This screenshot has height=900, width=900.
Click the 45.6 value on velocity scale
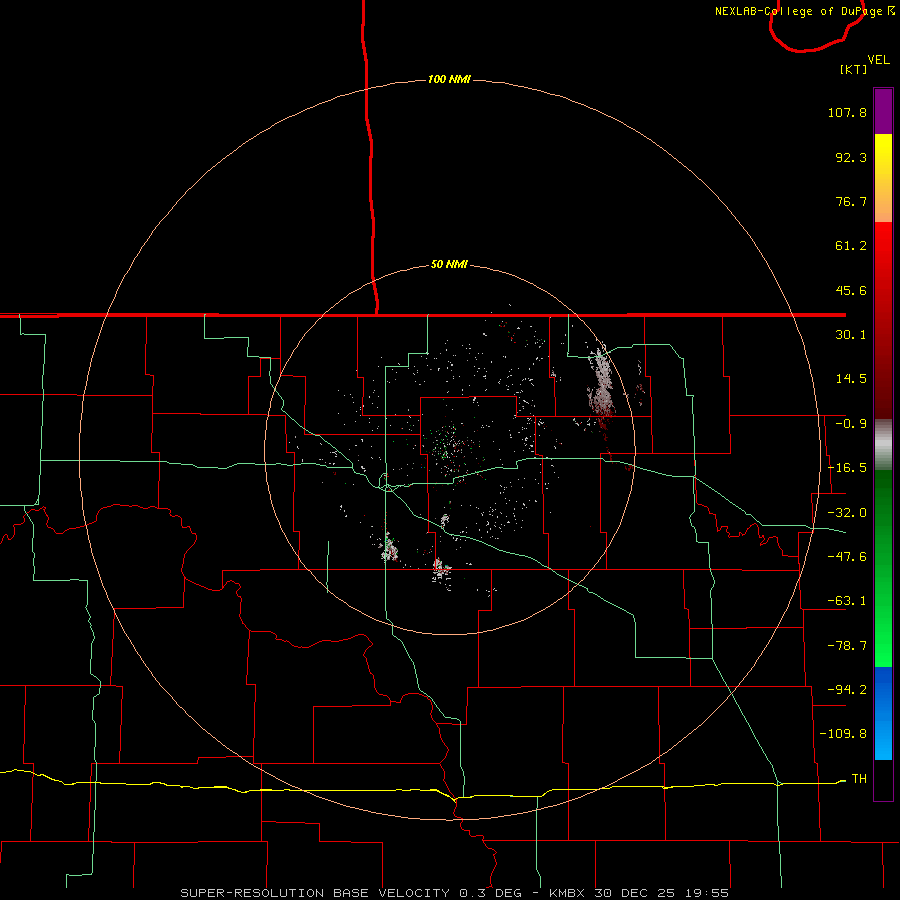(851, 290)
